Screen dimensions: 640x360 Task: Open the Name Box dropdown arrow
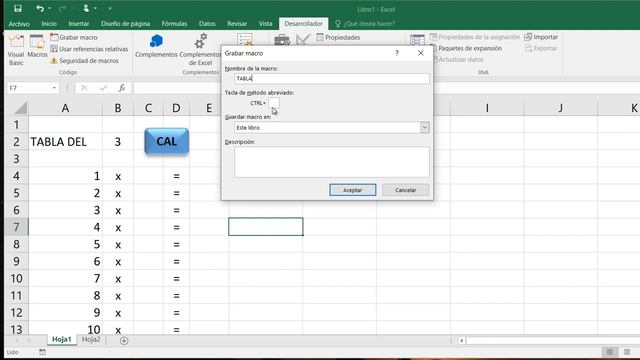pyautogui.click(x=54, y=88)
